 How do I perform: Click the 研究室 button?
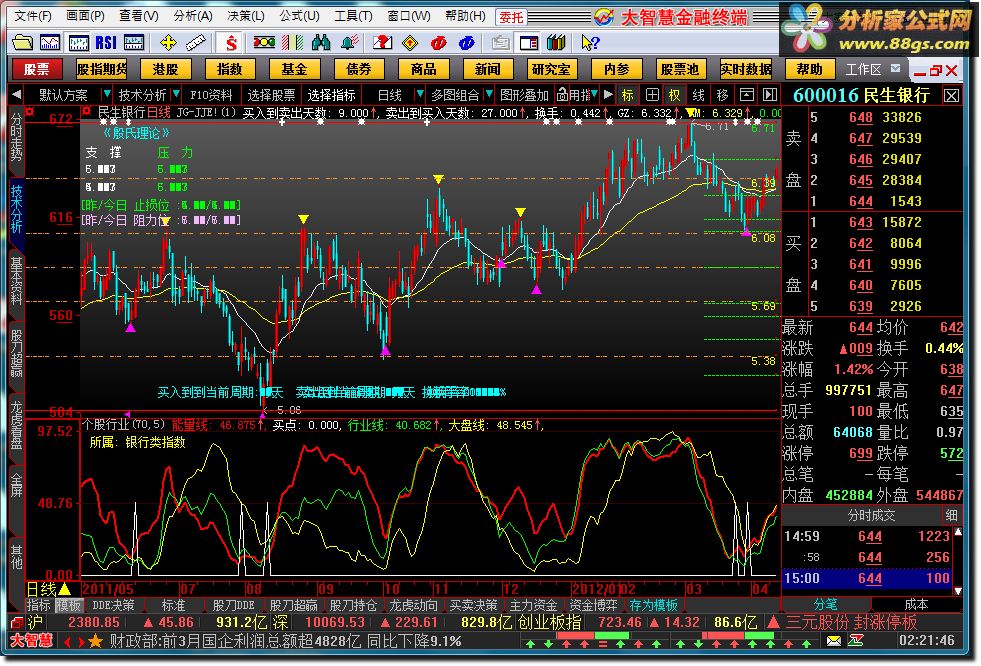[551, 69]
